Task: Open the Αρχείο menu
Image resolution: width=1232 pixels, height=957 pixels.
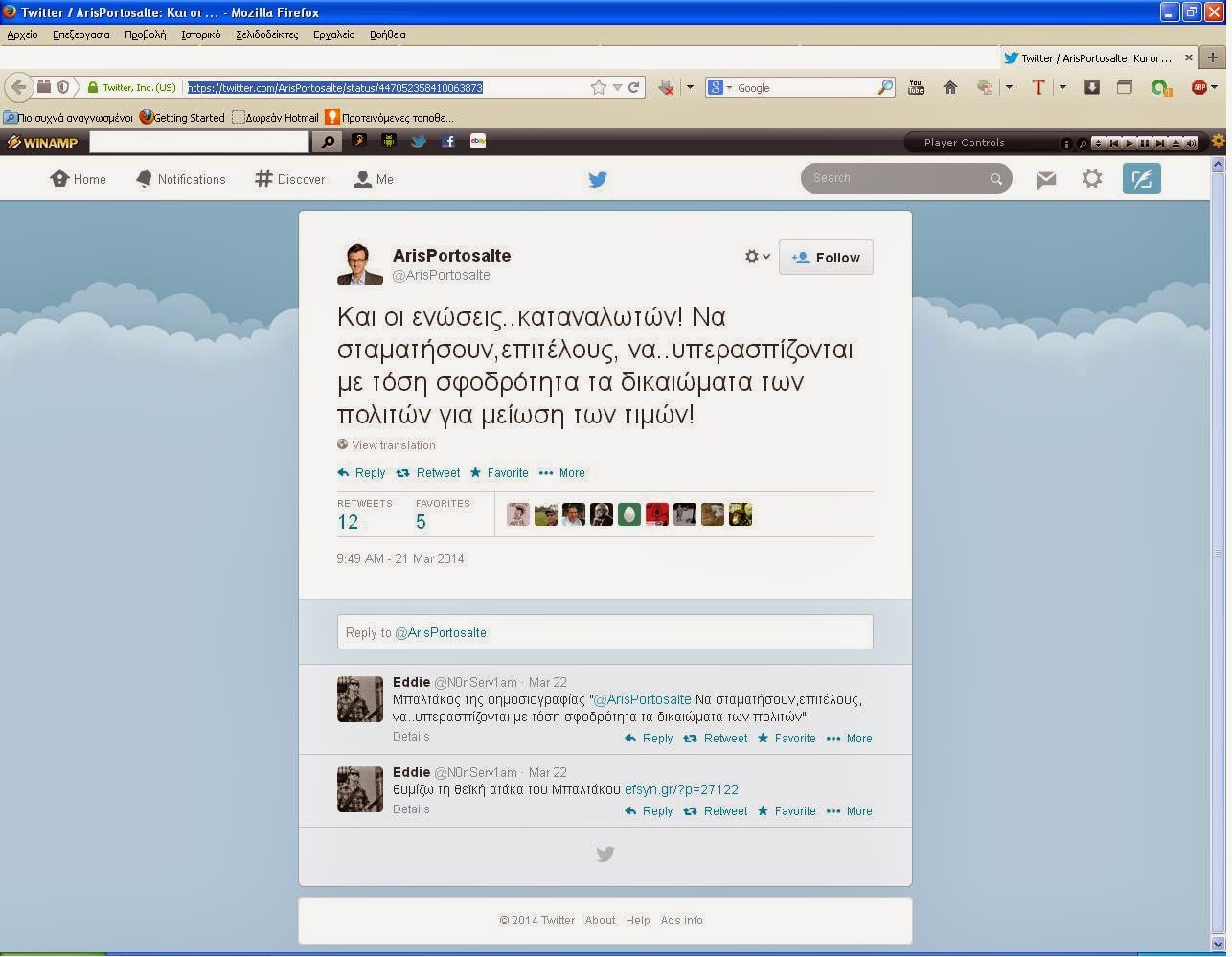Action: click(x=22, y=34)
